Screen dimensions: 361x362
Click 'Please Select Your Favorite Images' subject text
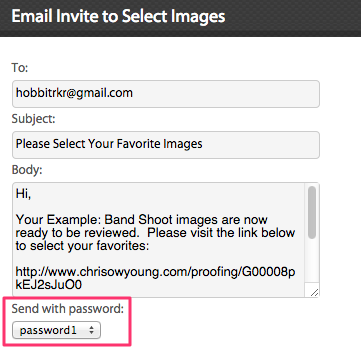tap(109, 144)
